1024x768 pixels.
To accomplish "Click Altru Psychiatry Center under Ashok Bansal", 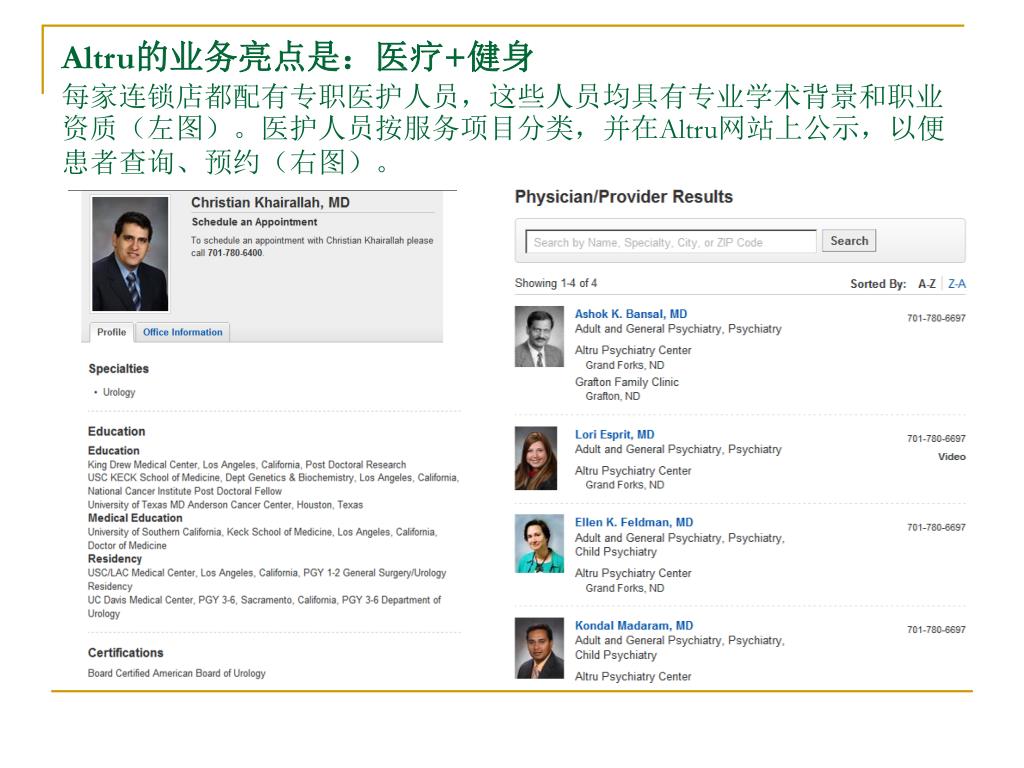I will [x=633, y=350].
